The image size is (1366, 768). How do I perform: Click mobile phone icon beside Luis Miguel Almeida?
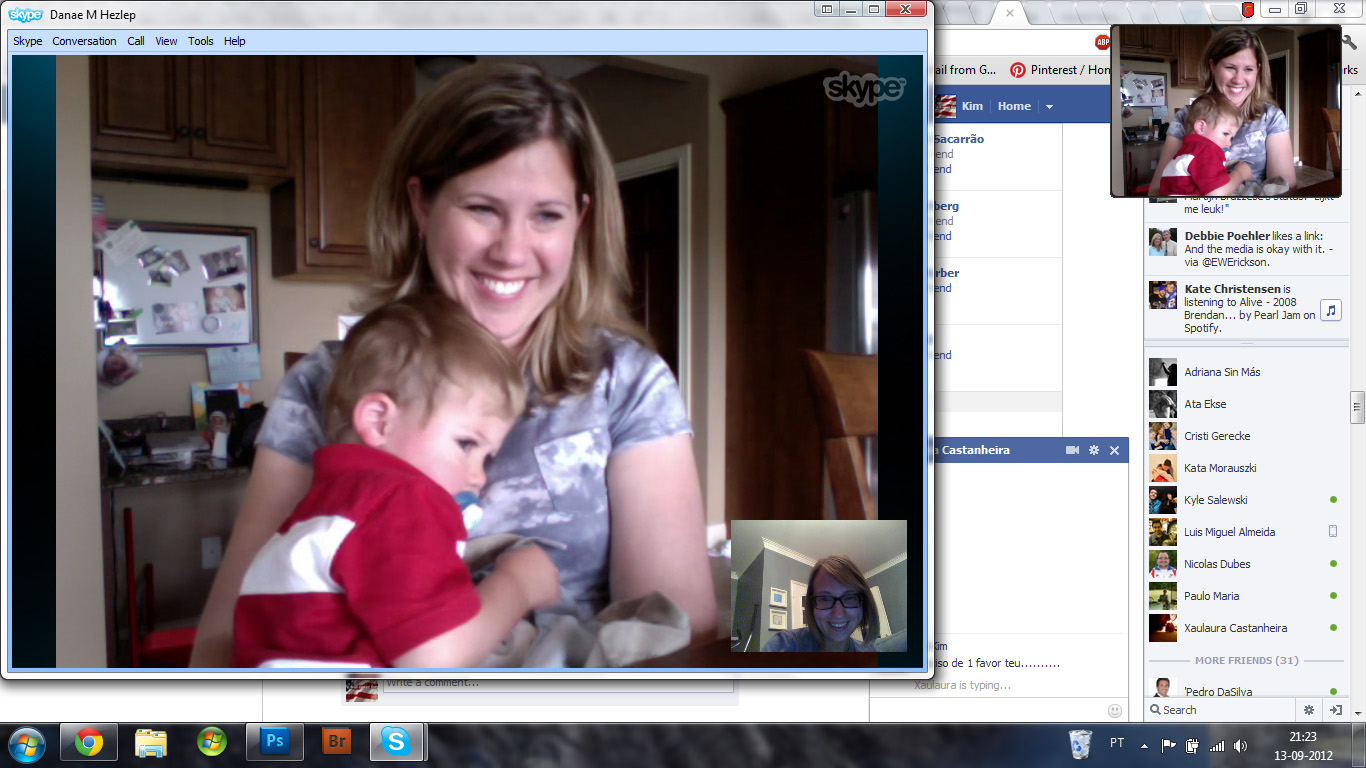click(x=1333, y=532)
